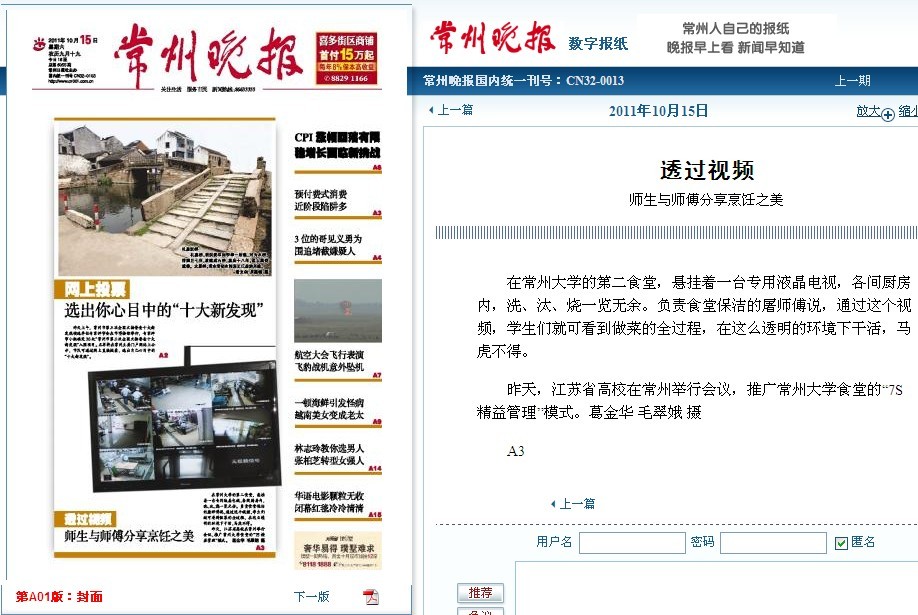Open the 预付费式消费 sidebar headline
Screen dimensions: 918x615
coord(322,200)
